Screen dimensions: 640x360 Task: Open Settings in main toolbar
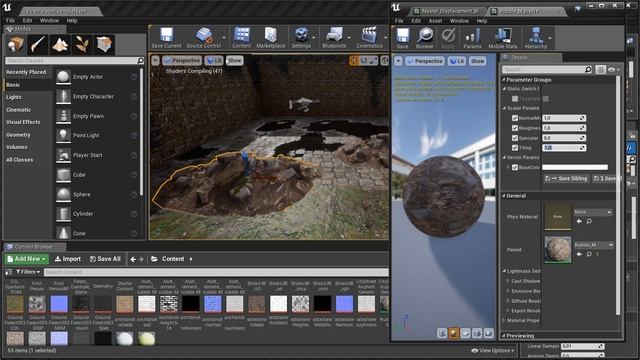coord(301,38)
